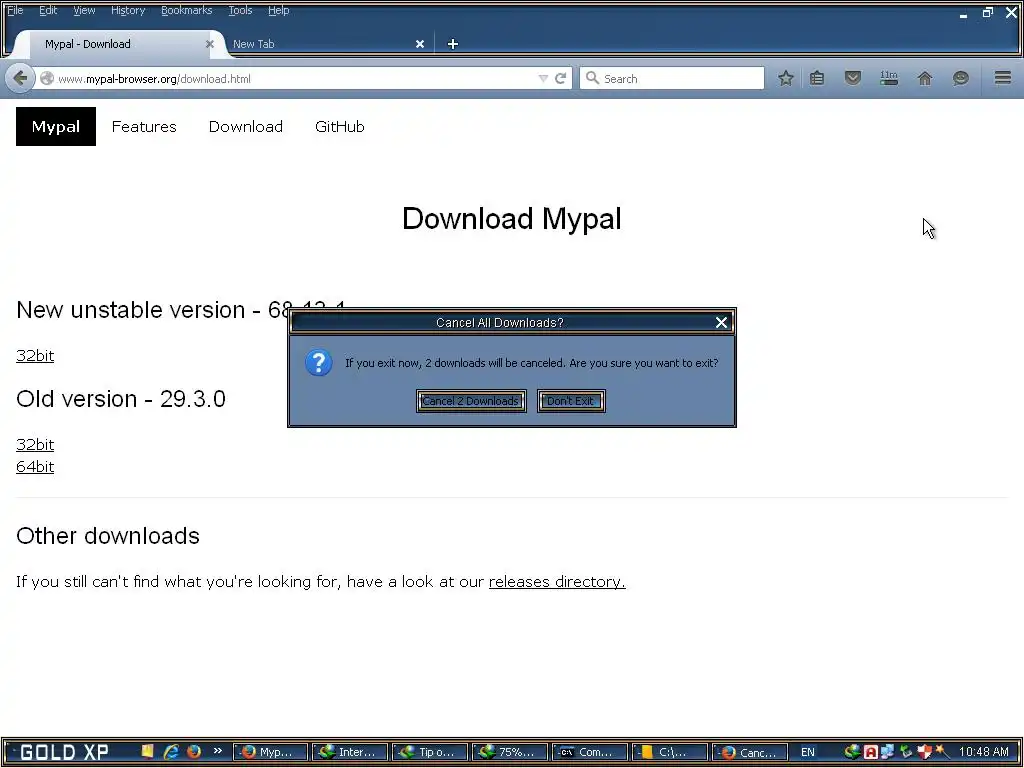Click the network computers tray icon

(x=888, y=752)
